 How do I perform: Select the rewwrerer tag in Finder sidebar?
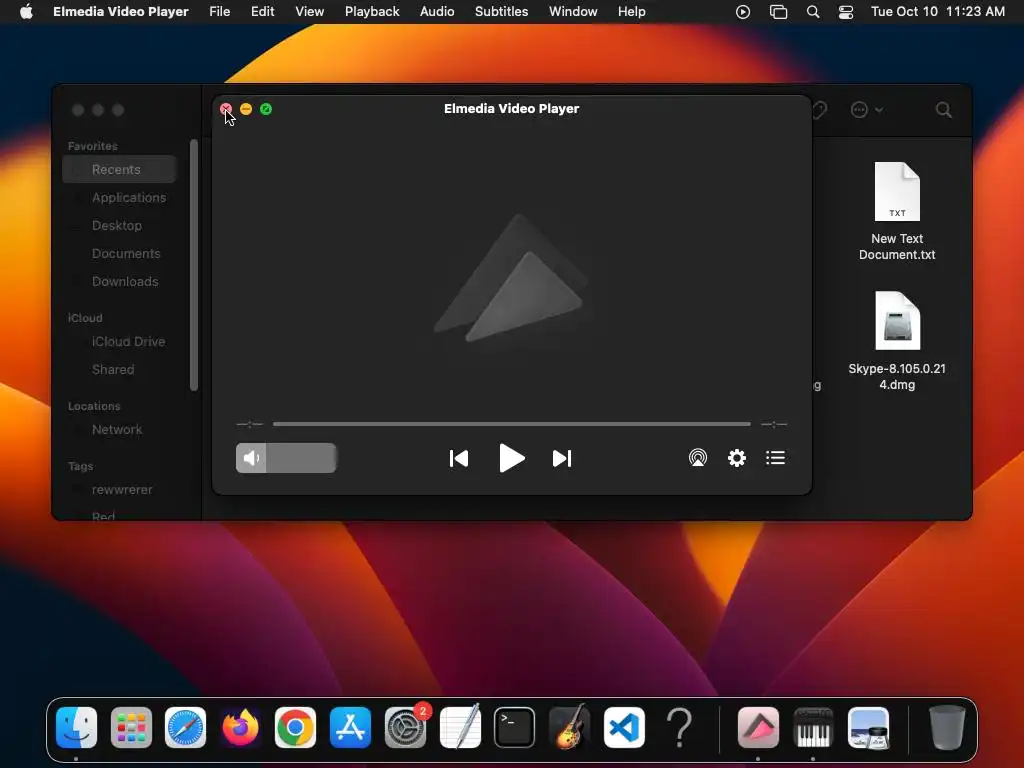120,490
